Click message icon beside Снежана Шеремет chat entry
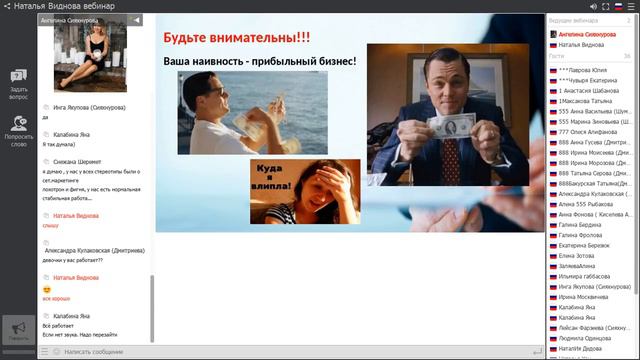Viewport: 640px width, 360px height. (46, 162)
